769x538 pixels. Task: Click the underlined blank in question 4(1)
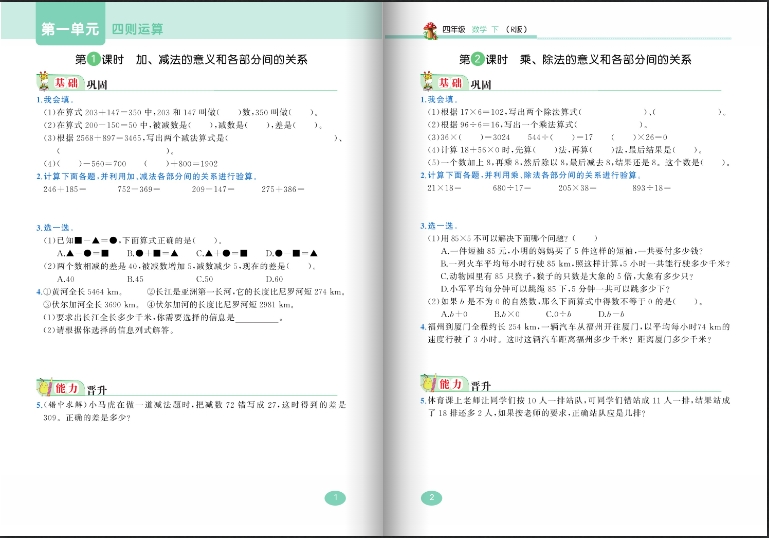point(258,320)
